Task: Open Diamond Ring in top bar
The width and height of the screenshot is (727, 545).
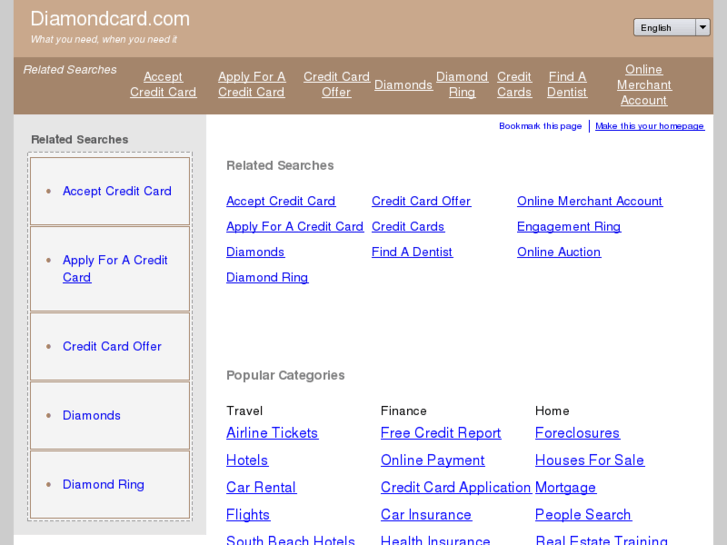Action: pos(462,84)
